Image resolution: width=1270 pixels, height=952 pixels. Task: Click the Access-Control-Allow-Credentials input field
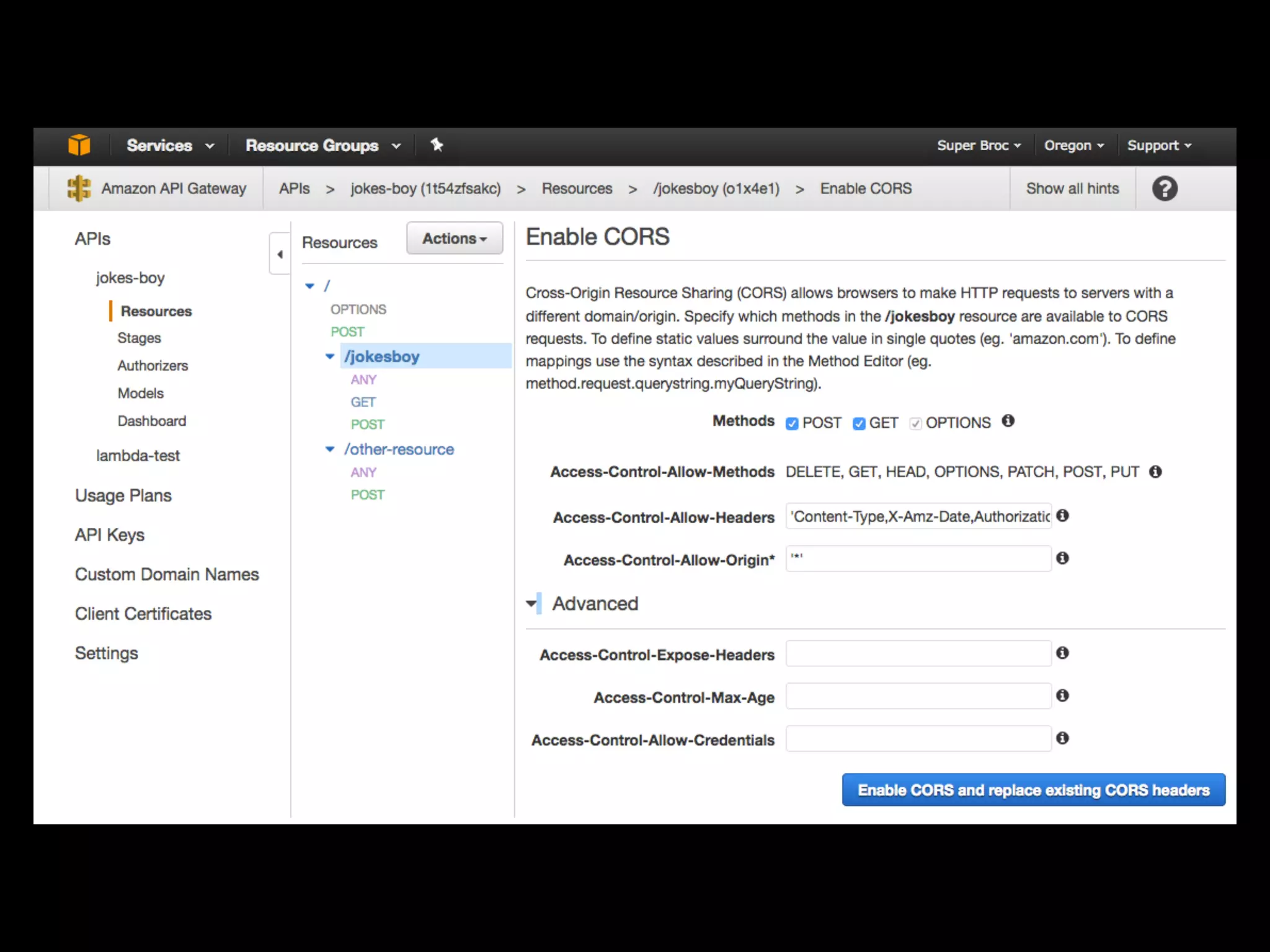[918, 739]
